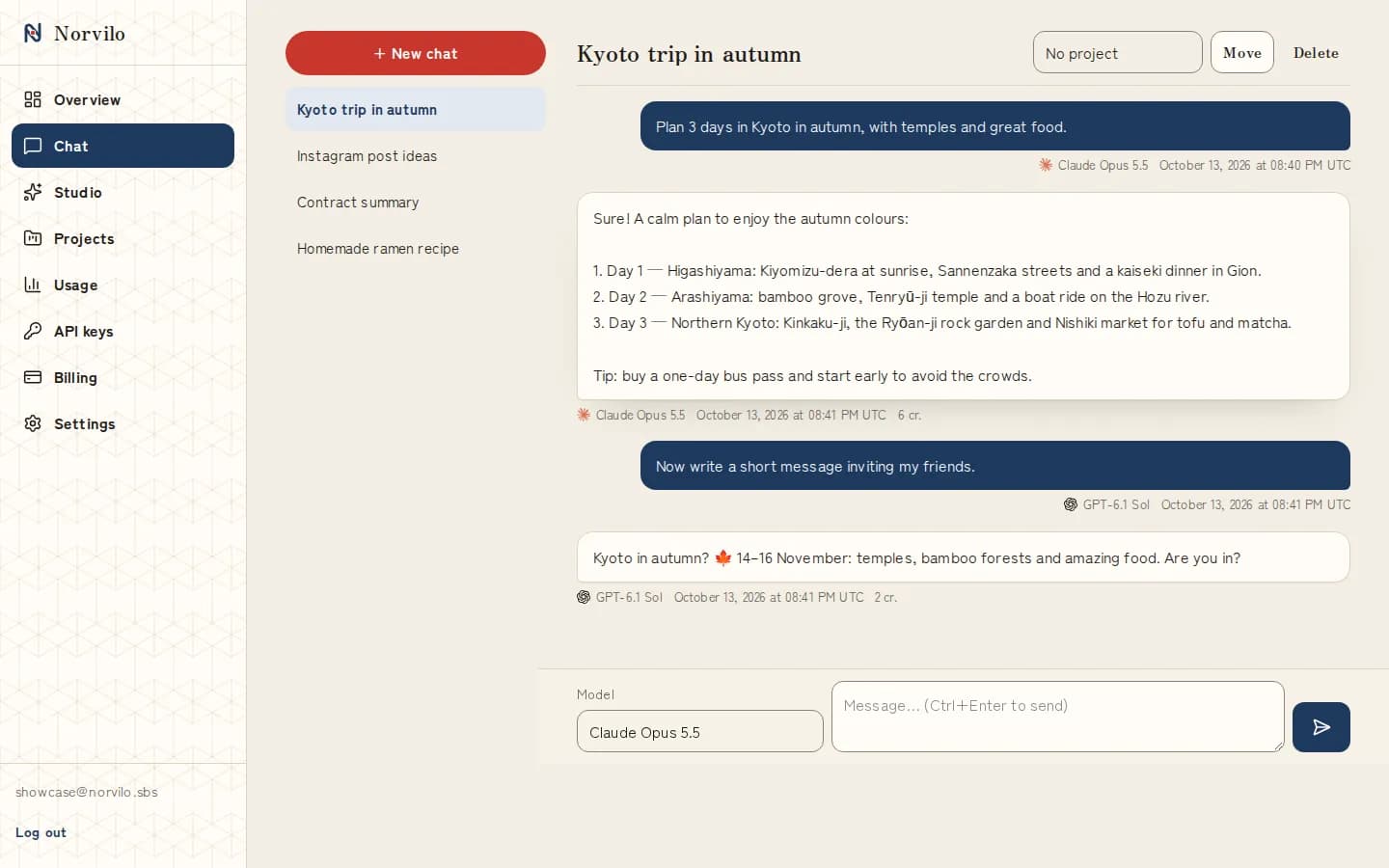Click Claude icon beside the 6 cr. reply
Image resolution: width=1389 pixels, height=868 pixels.
(x=584, y=415)
